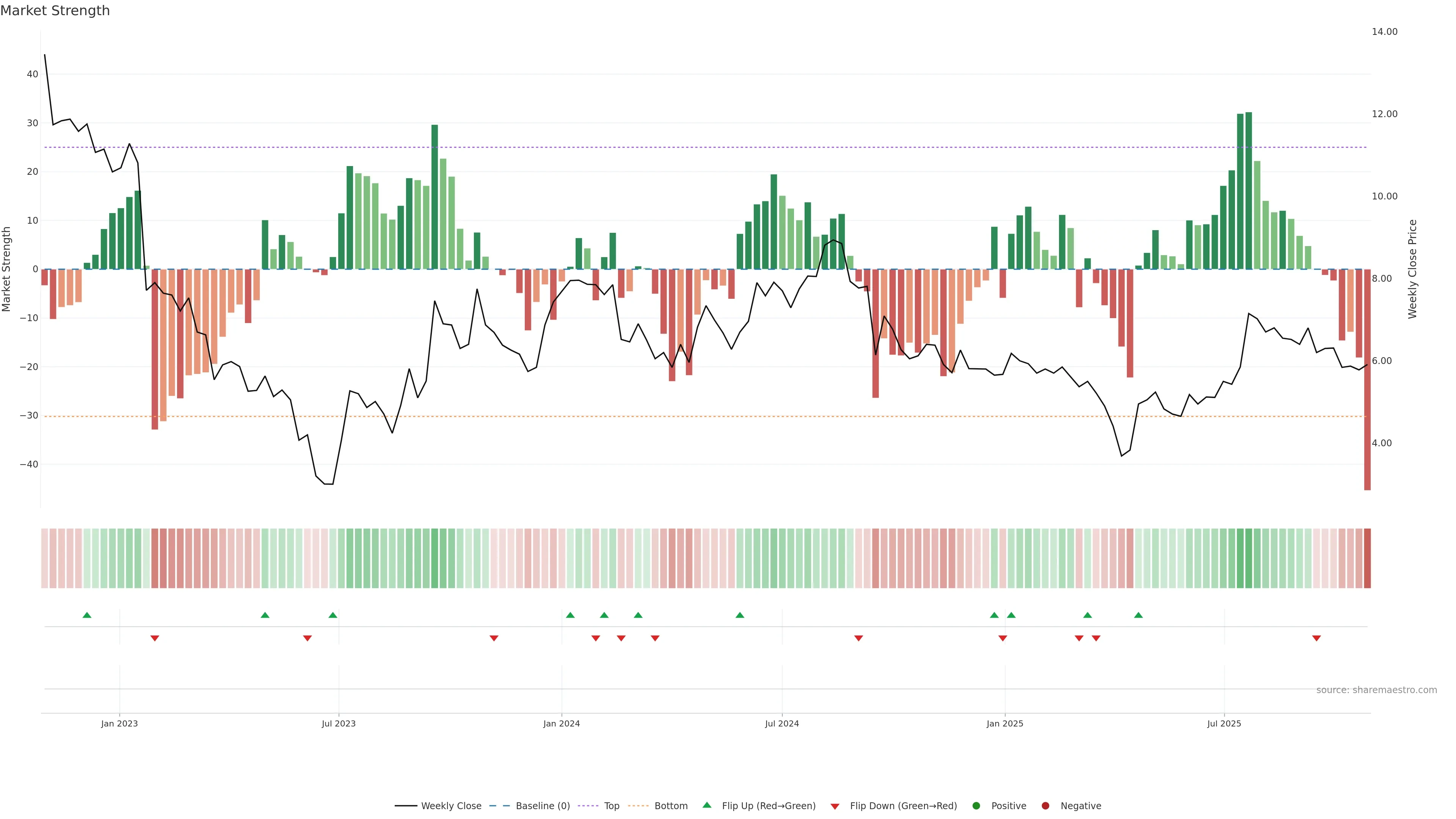1456x819 pixels.
Task: Click the Negative red circle legend icon
Action: (x=1045, y=806)
